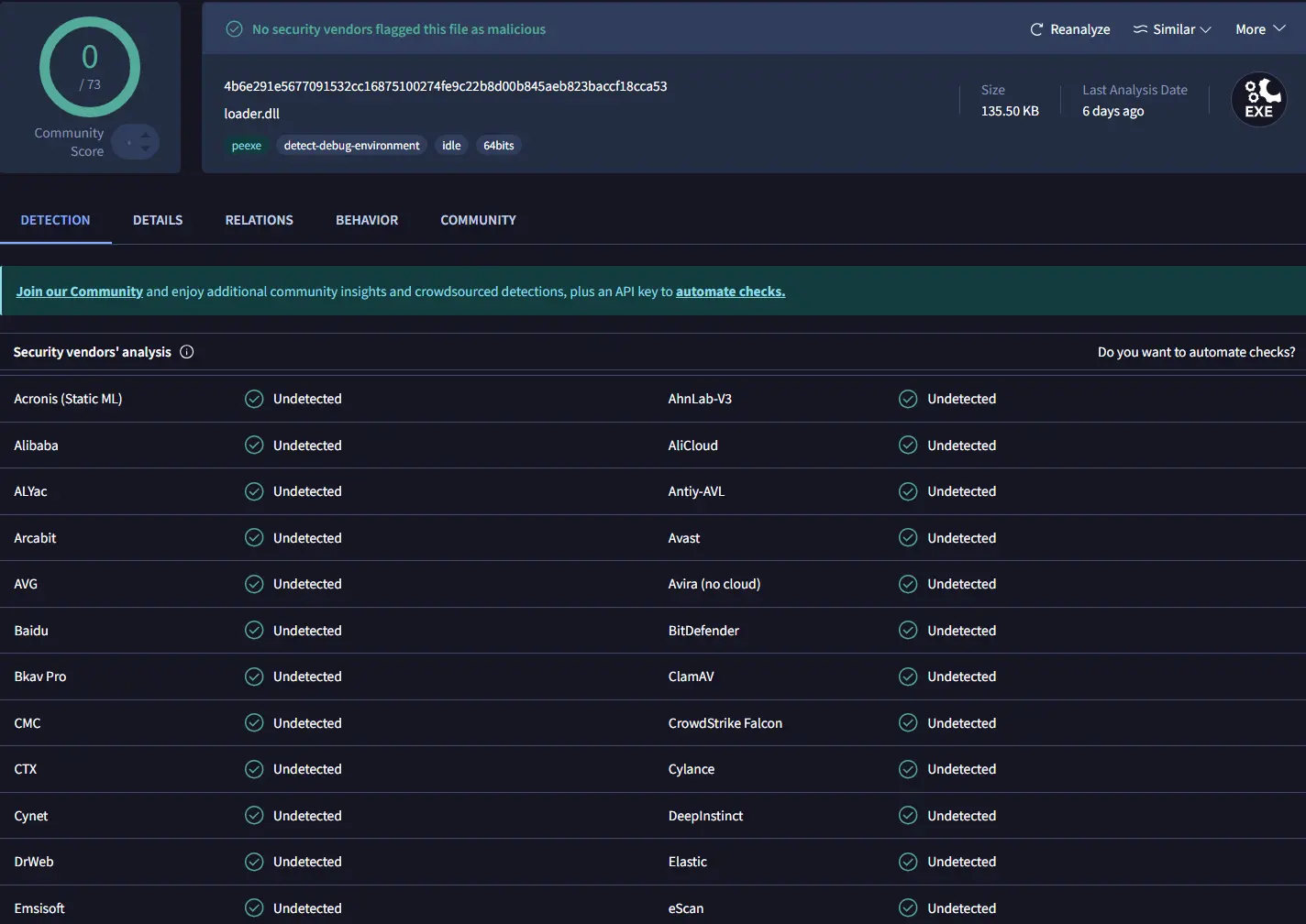The height and width of the screenshot is (924, 1306).
Task: Click the check icon for Elastic
Action: [908, 862]
